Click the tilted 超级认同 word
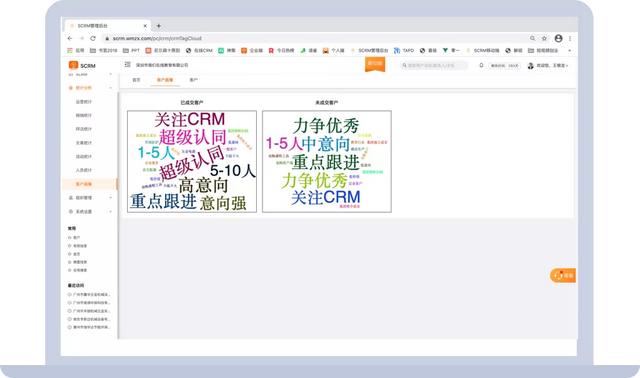This screenshot has width=640, height=378. (x=192, y=163)
